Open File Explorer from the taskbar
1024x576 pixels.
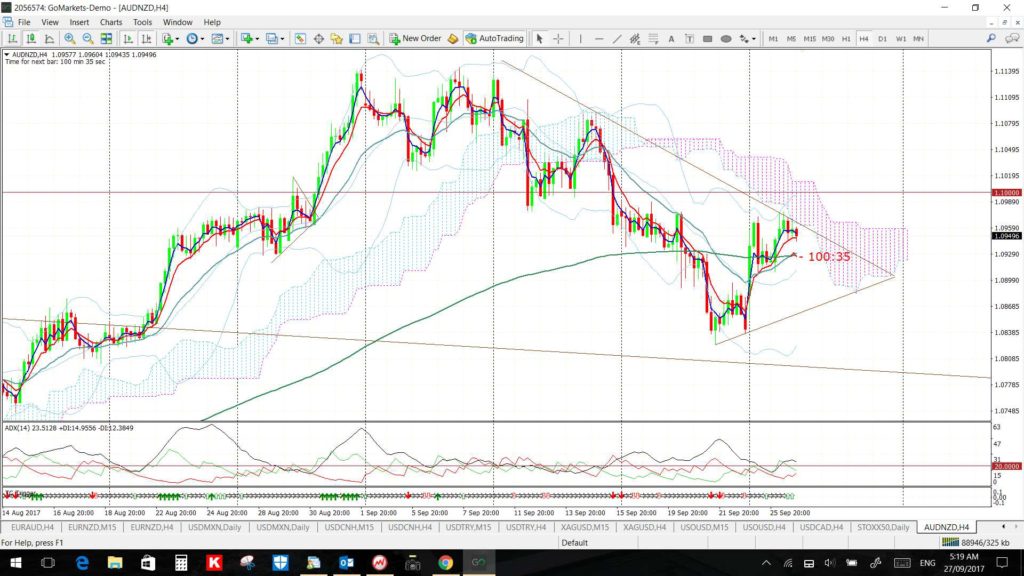pyautogui.click(x=115, y=562)
